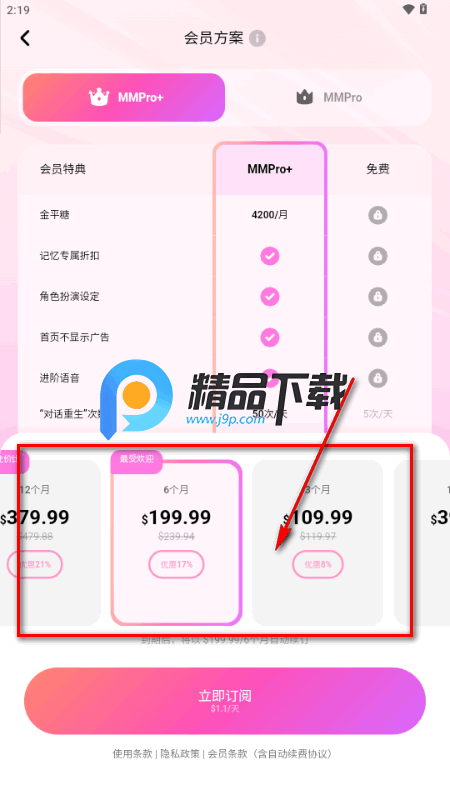Viewport: 450px width, 800px height.
Task: Select the 12个月 $379.99 plan card
Action: point(50,542)
